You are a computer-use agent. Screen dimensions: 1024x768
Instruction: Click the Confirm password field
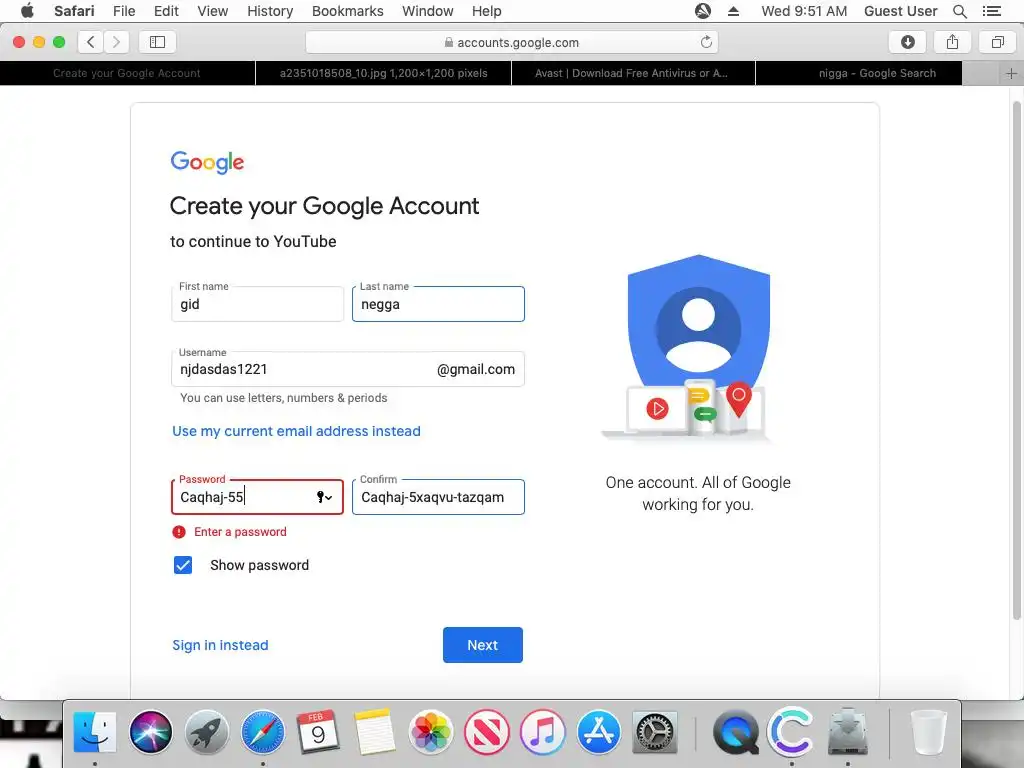(438, 497)
